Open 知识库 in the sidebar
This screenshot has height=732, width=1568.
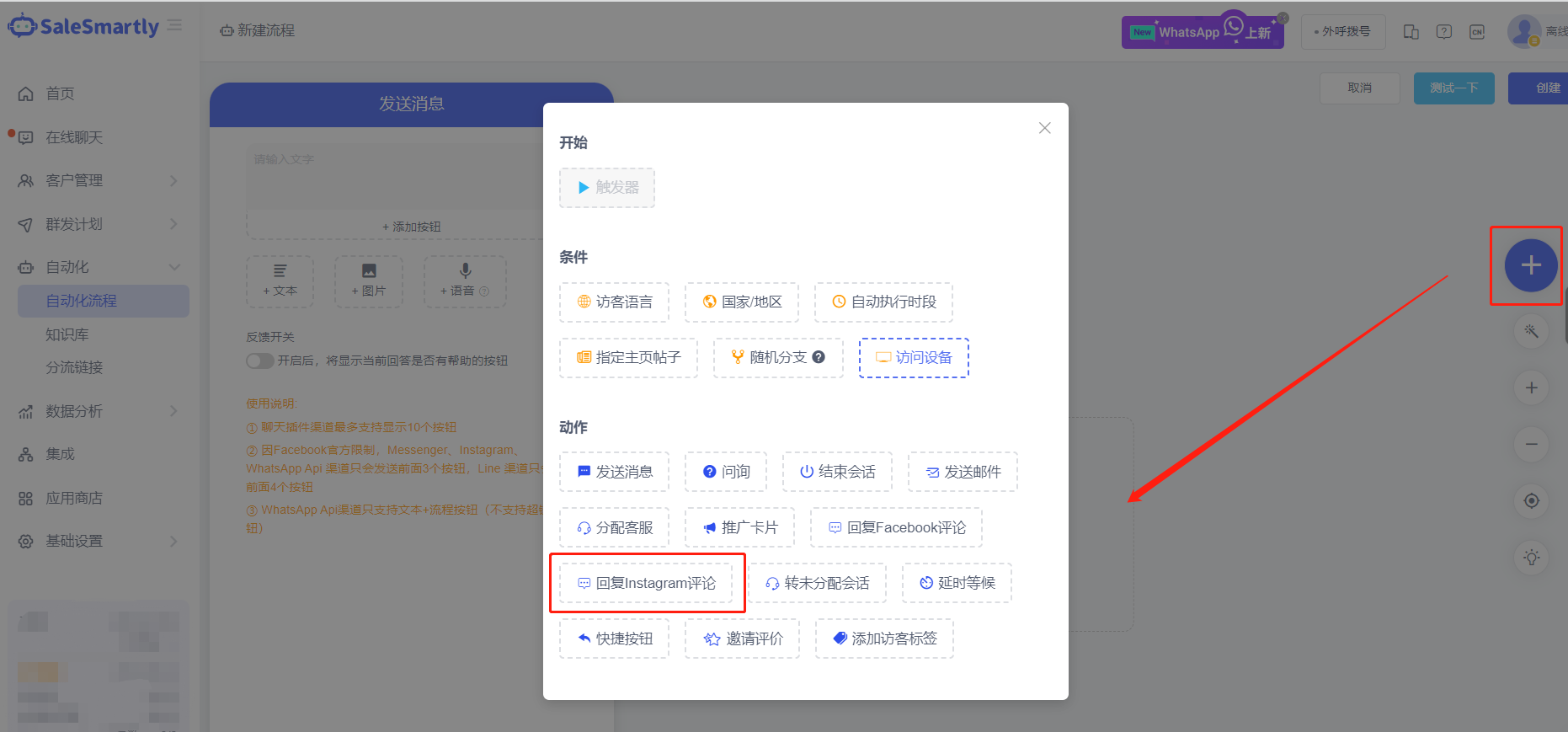67,334
